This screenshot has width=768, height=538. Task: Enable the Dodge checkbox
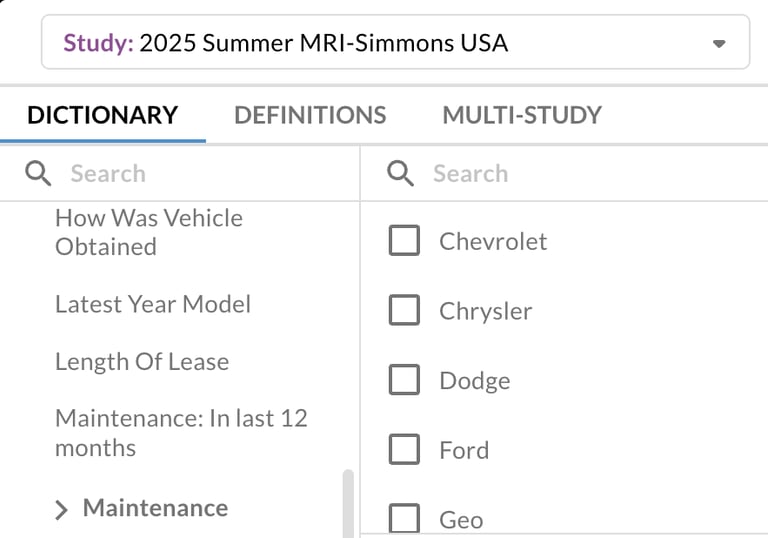pos(404,381)
